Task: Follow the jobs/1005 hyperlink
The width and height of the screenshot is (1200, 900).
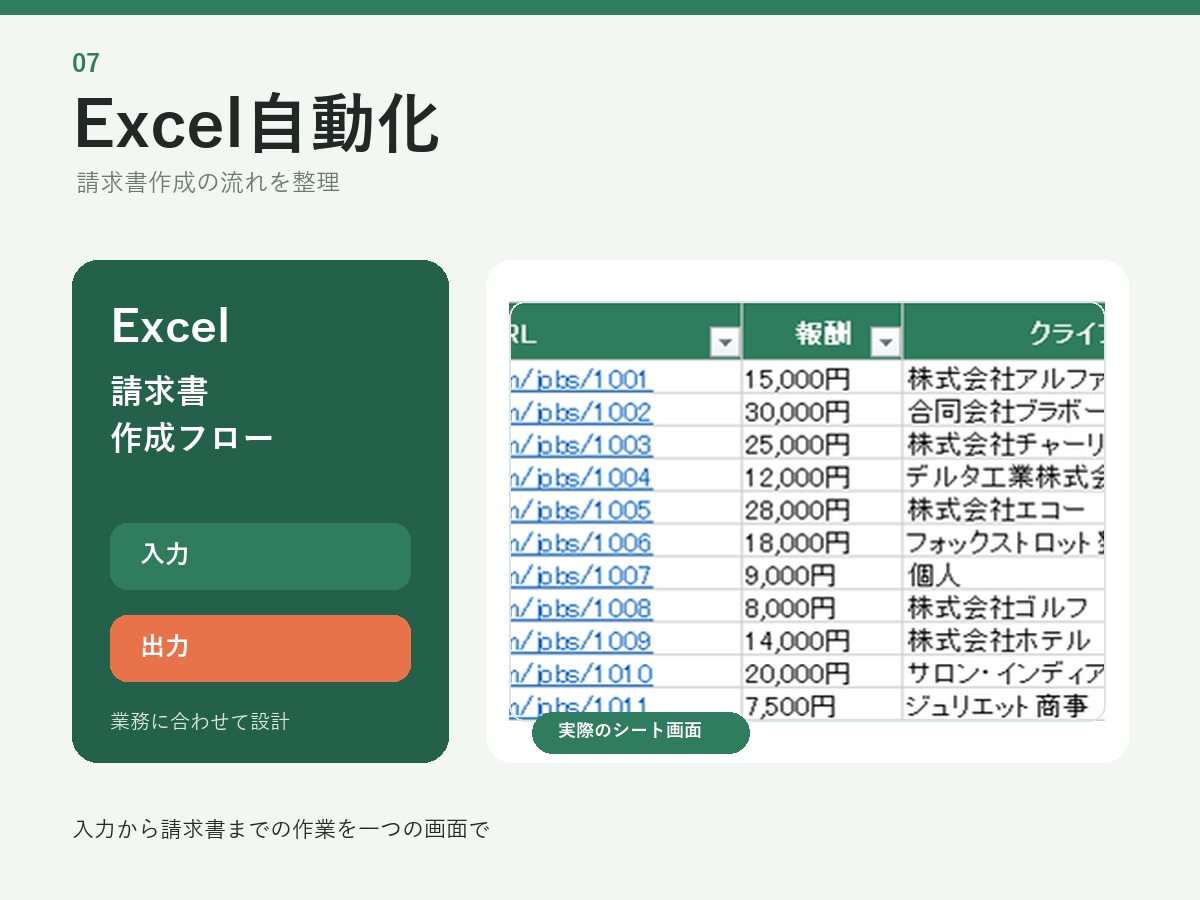Action: (x=581, y=511)
